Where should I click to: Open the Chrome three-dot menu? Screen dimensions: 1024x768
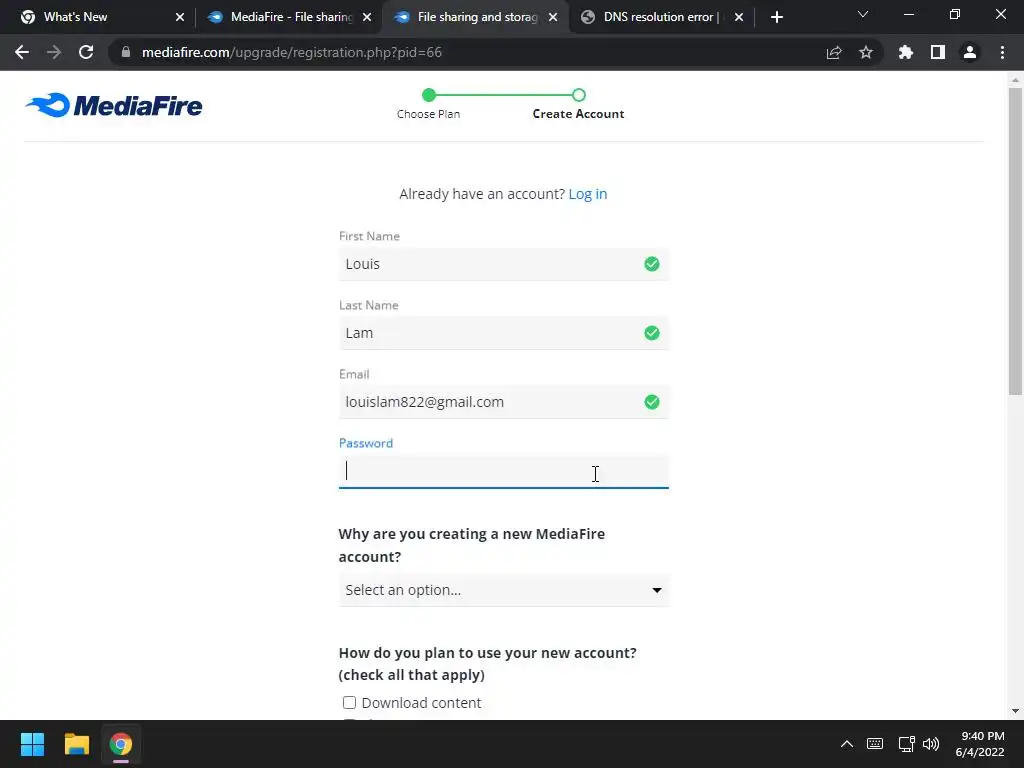[x=1002, y=52]
